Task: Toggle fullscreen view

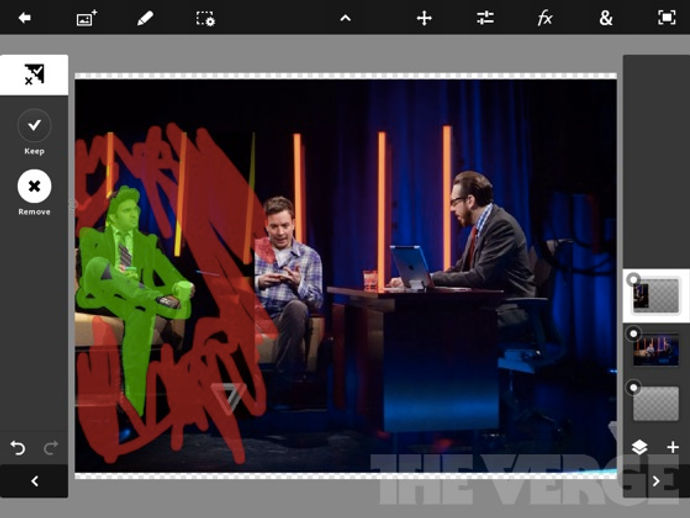Action: click(667, 18)
